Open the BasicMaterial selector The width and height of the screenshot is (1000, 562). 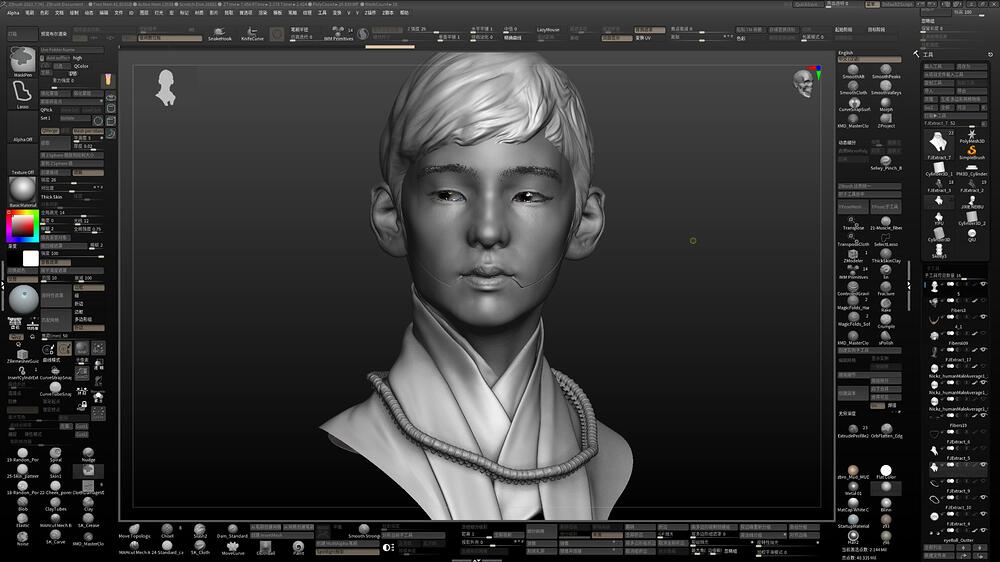[x=22, y=193]
